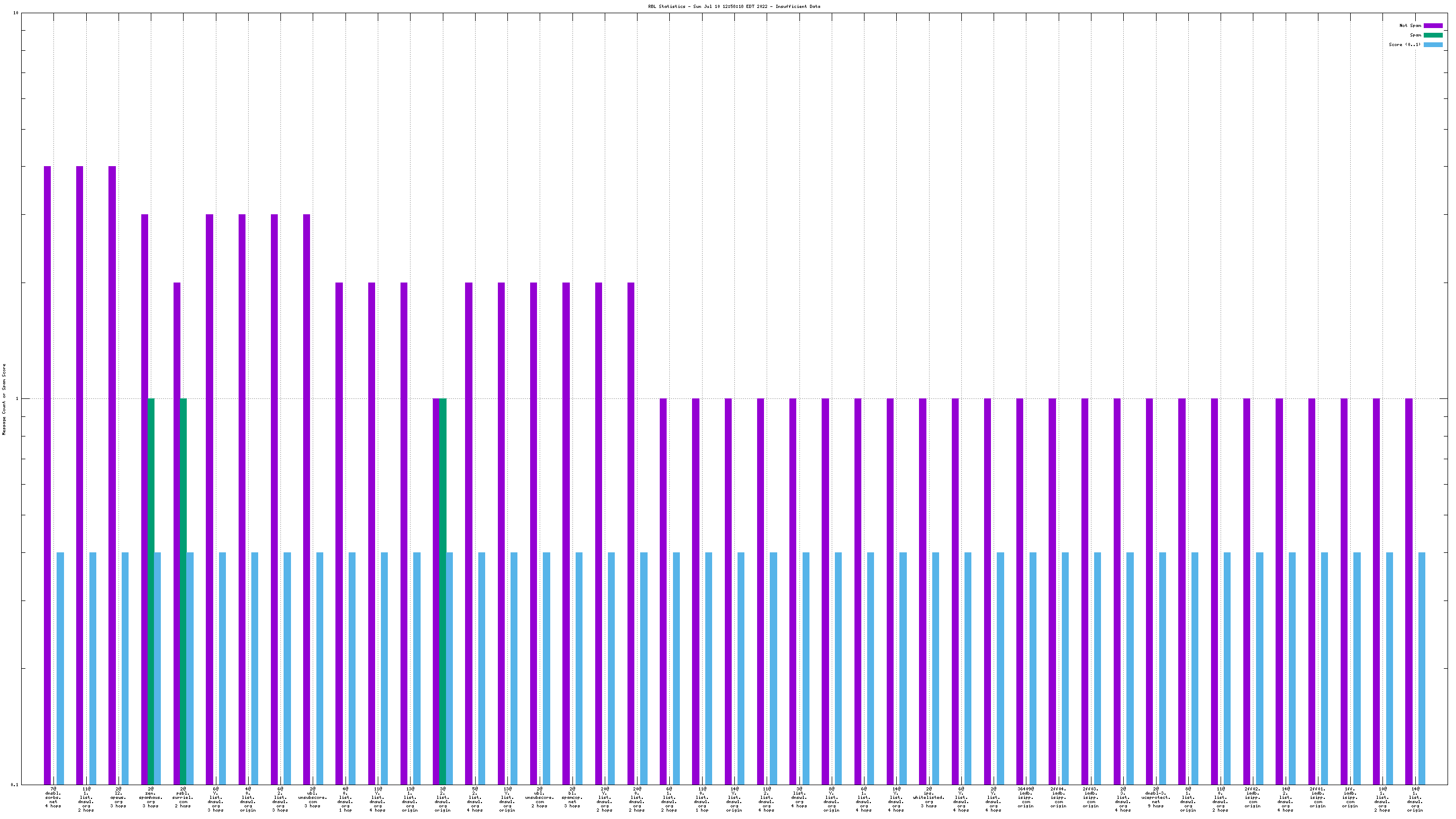Click the 1ff.iadb.isipp.com origin label

click(1350, 797)
